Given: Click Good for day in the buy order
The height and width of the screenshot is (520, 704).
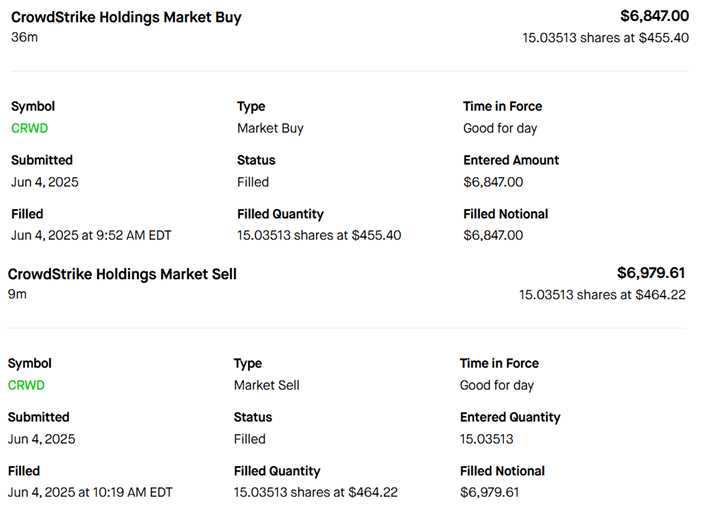Looking at the screenshot, I should (500, 128).
